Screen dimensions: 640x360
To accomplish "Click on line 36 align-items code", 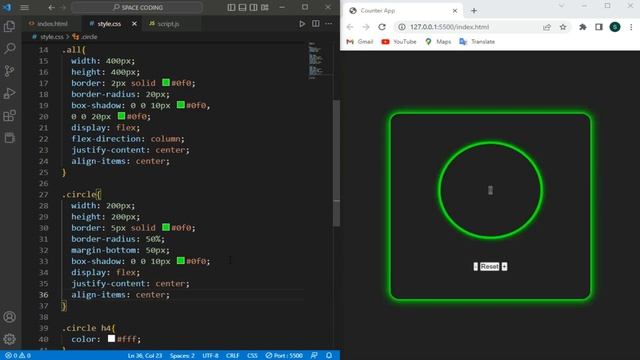I will [x=120, y=294].
